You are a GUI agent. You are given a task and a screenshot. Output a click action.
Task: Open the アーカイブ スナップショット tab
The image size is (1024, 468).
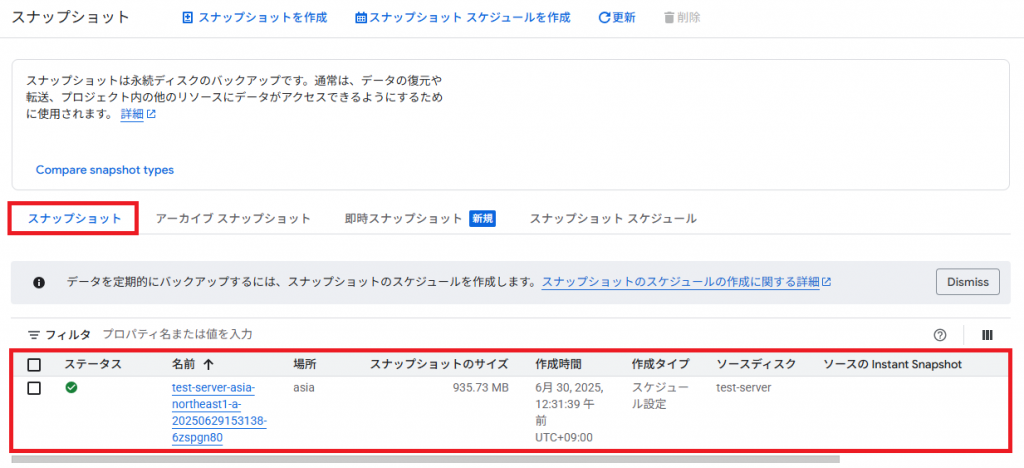coord(233,219)
